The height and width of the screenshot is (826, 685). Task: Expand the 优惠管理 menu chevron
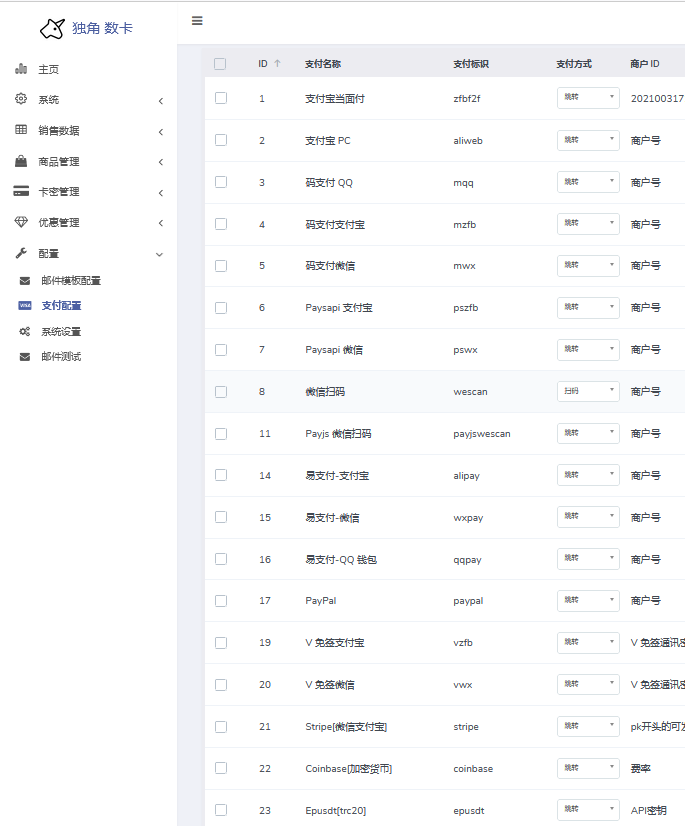(x=161, y=223)
